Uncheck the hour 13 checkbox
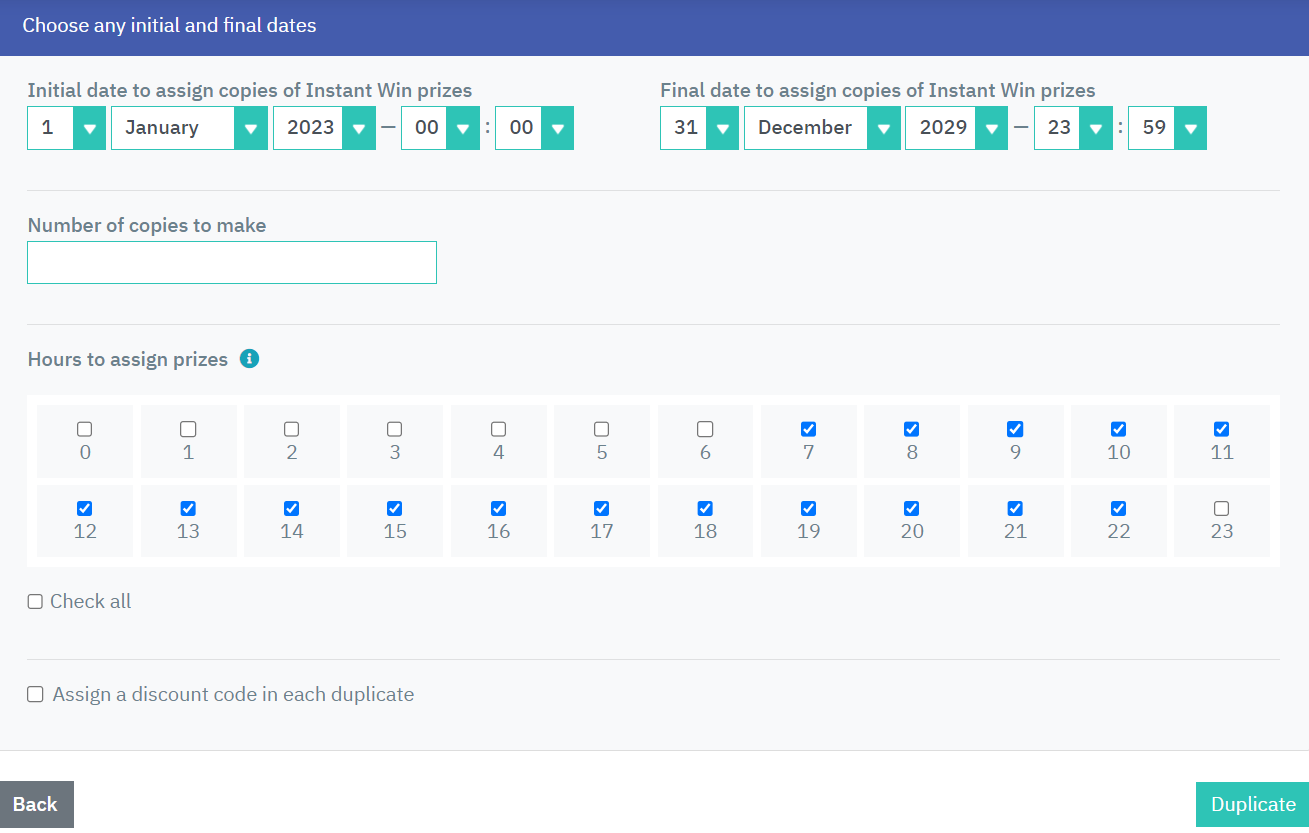Viewport: 1309px width, 833px height. click(188, 508)
